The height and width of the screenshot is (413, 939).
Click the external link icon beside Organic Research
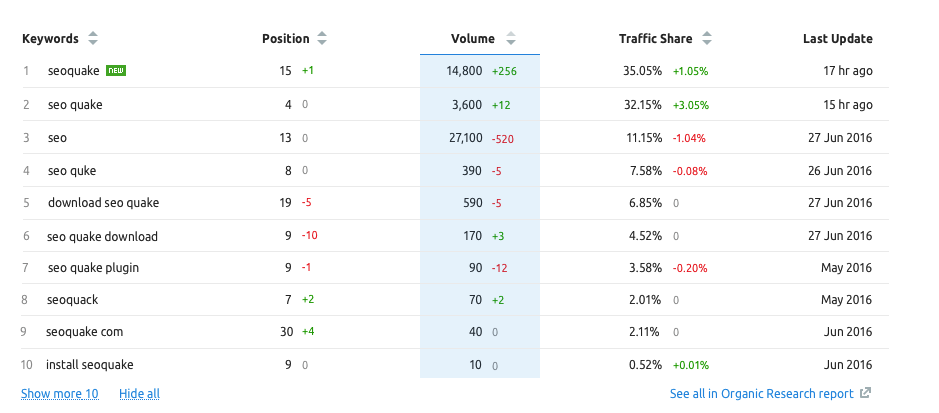pos(865,394)
